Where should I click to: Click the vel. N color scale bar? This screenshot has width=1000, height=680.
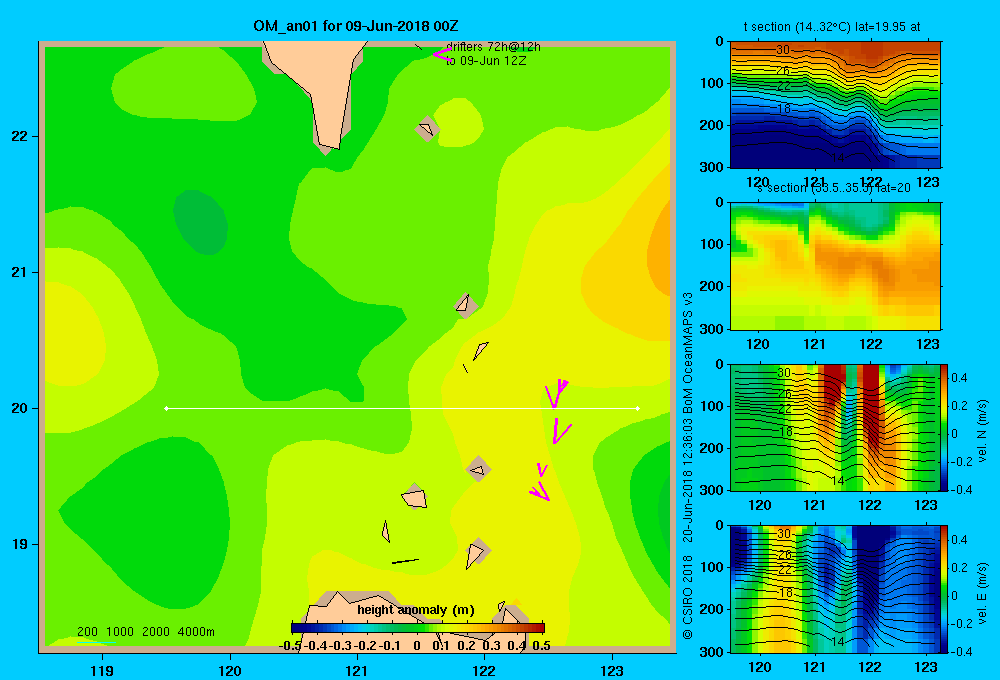click(944, 427)
